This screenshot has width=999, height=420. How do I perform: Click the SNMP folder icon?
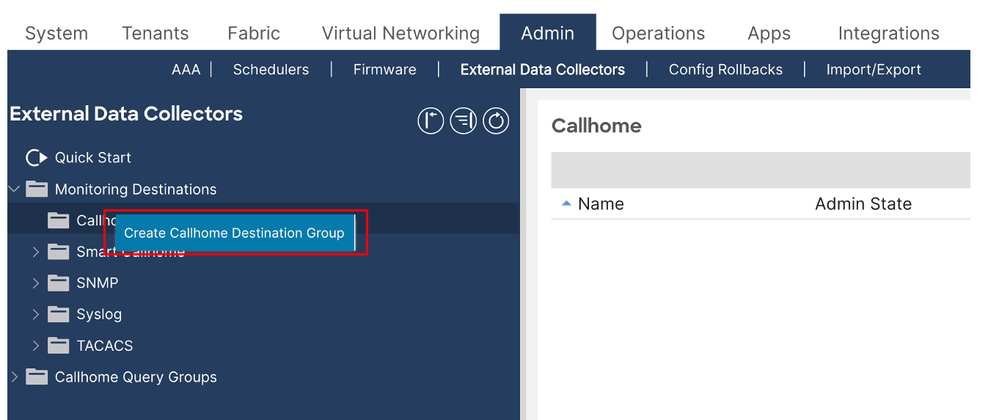click(59, 283)
